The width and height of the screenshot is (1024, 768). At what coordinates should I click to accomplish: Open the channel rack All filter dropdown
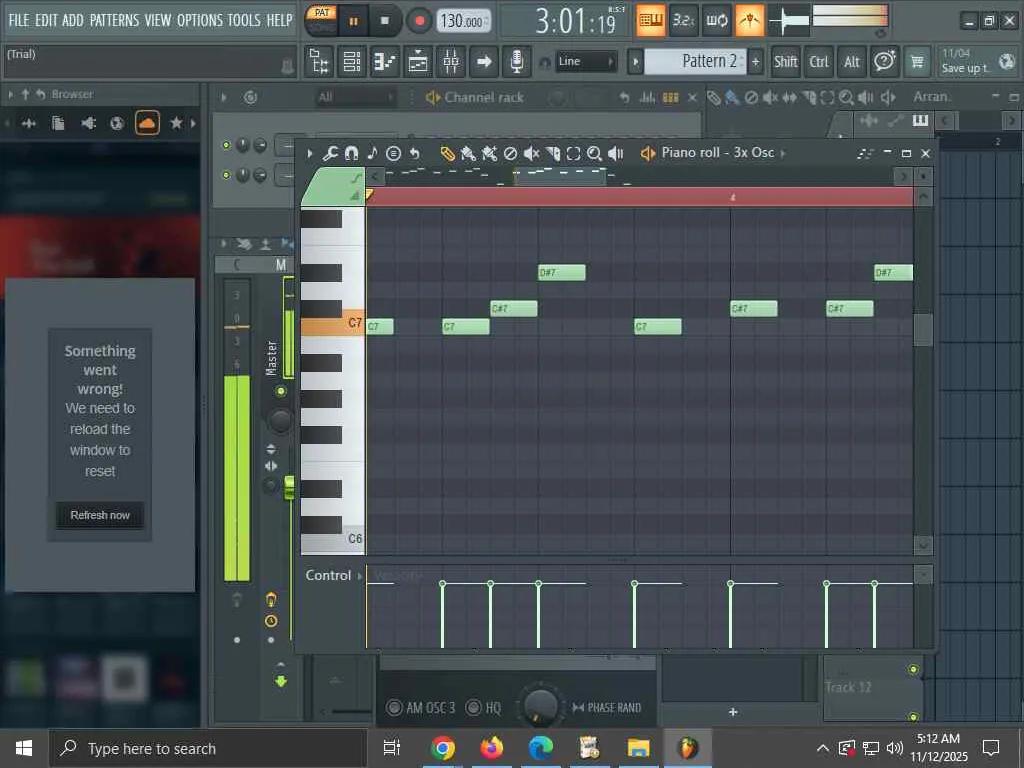[x=355, y=98]
